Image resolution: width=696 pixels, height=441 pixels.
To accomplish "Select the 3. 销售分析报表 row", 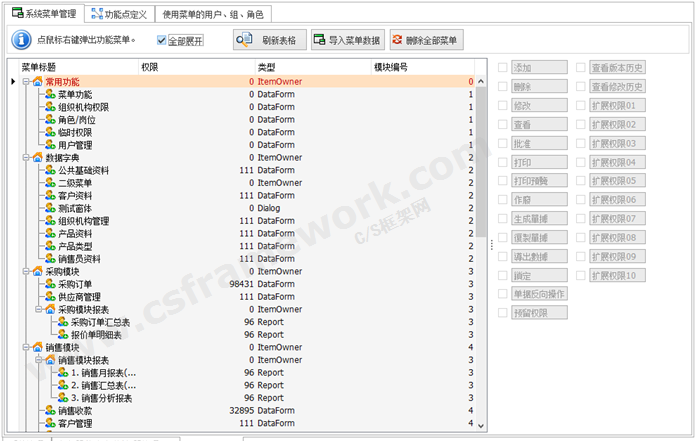I will [x=247, y=398].
